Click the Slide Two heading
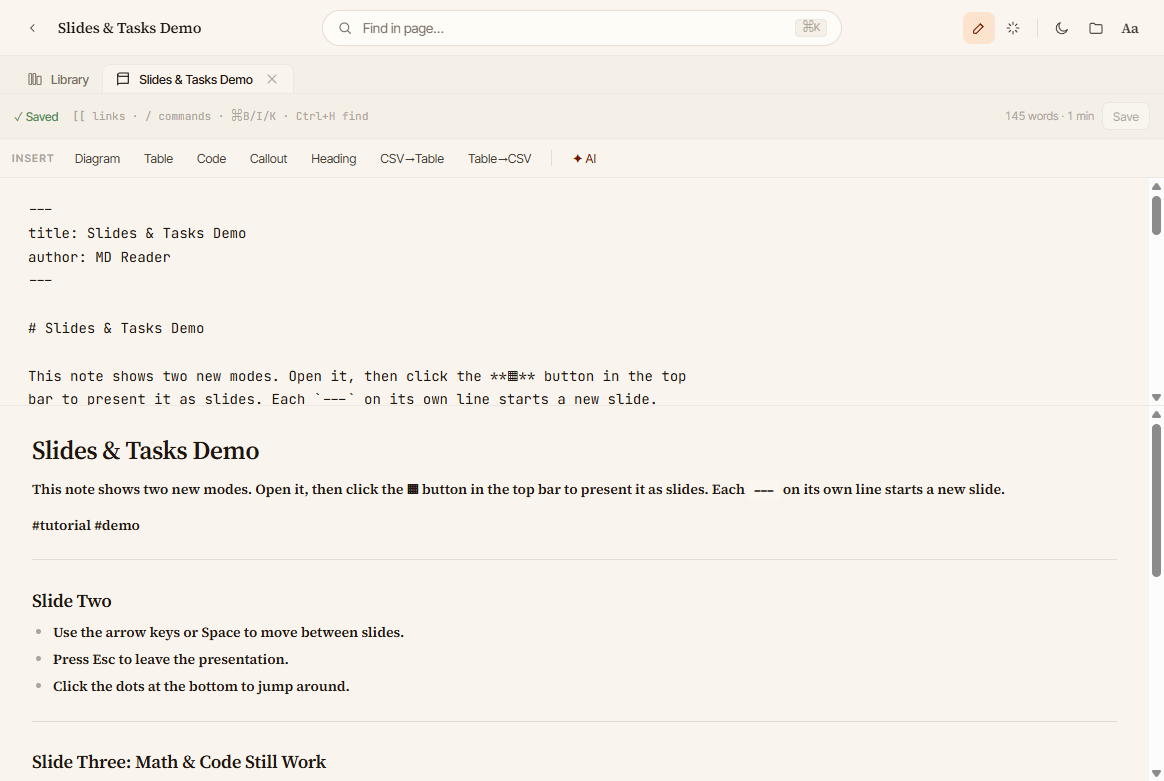Screen dimensions: 1164x781 coord(71,601)
